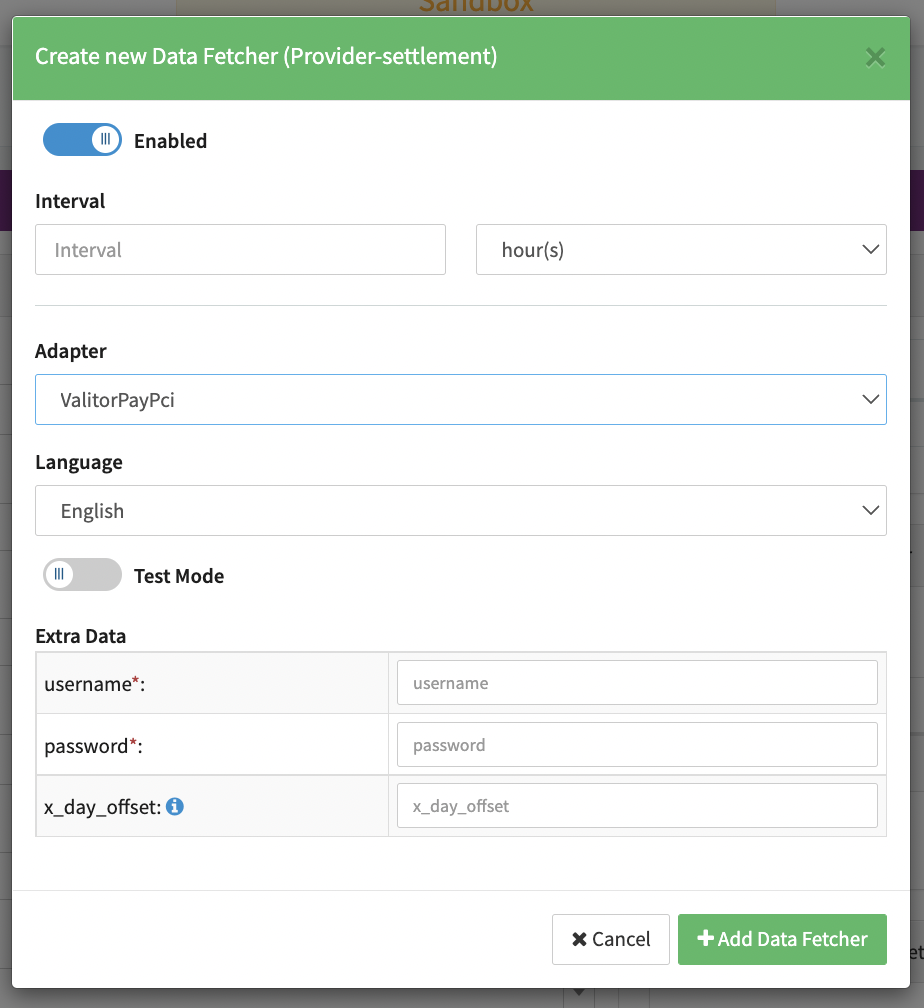Toggle the Enabled switch off
This screenshot has width=924, height=1008.
click(82, 140)
